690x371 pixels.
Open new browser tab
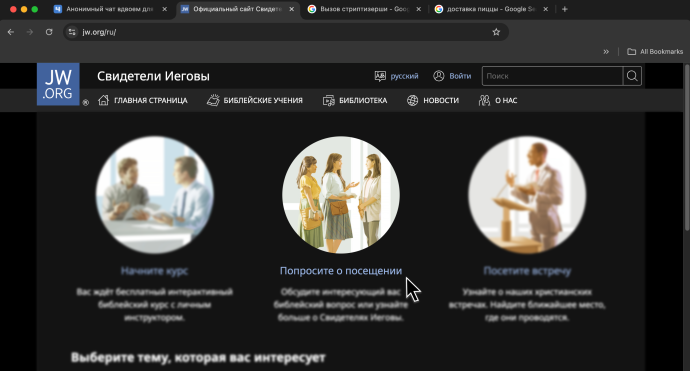[x=565, y=9]
